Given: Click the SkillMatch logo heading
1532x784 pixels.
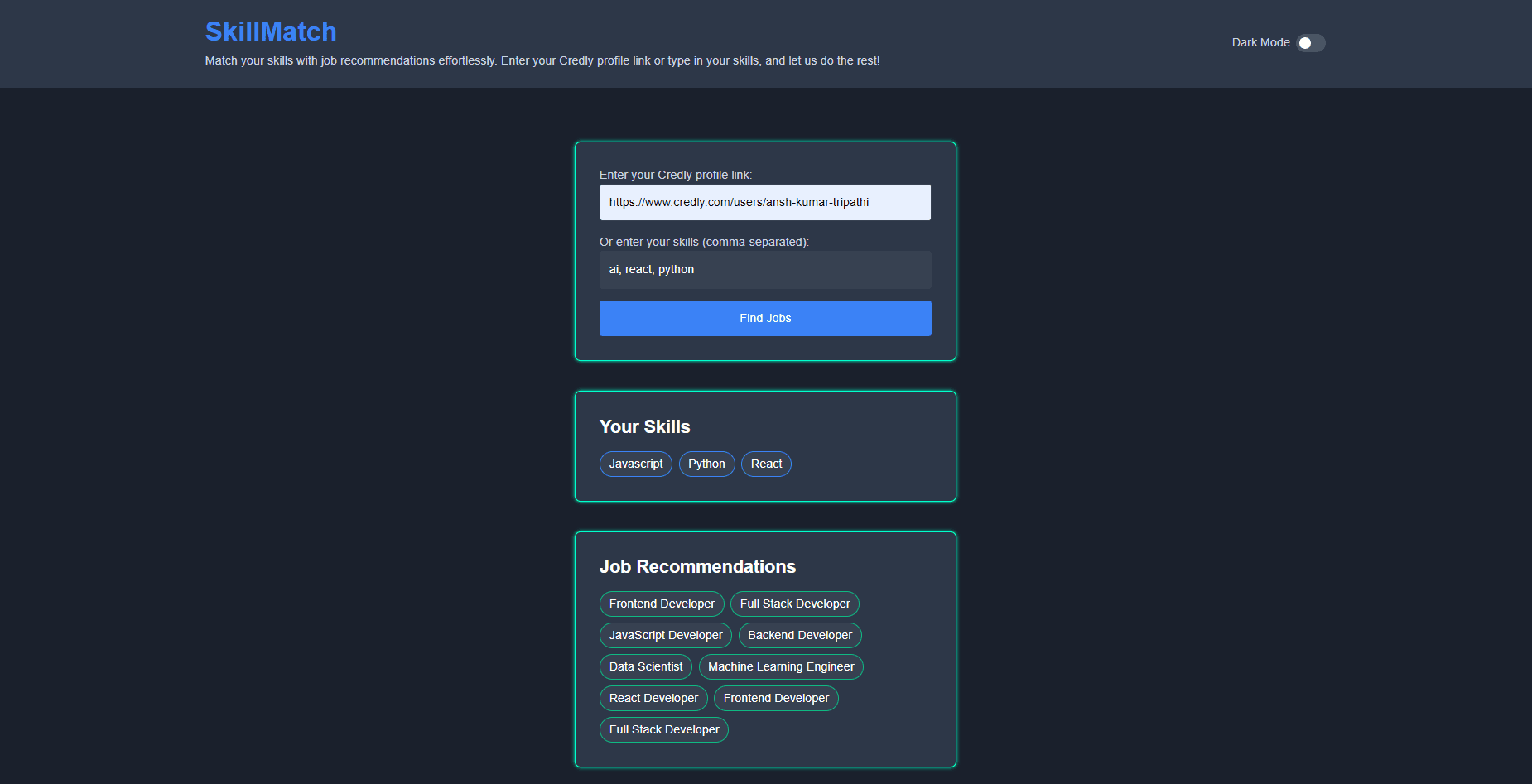Looking at the screenshot, I should pos(271,31).
